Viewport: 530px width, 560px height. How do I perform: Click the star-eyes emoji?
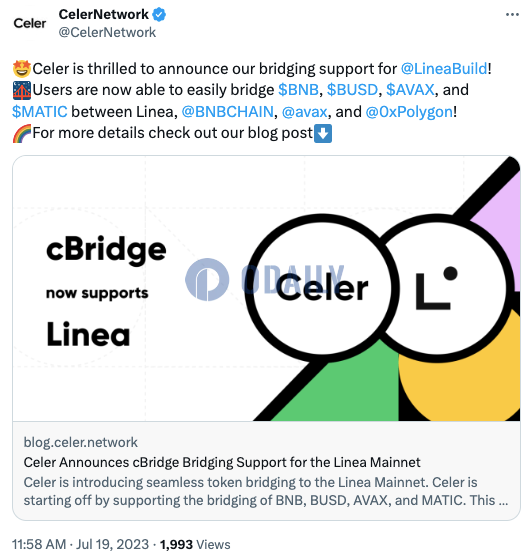[21, 69]
